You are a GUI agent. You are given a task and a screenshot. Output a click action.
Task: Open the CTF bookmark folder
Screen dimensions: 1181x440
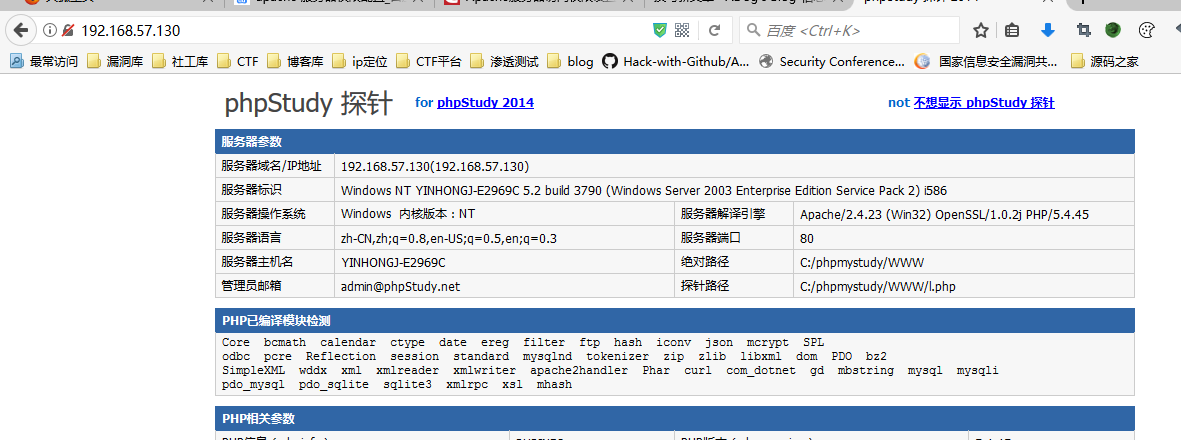tap(237, 62)
